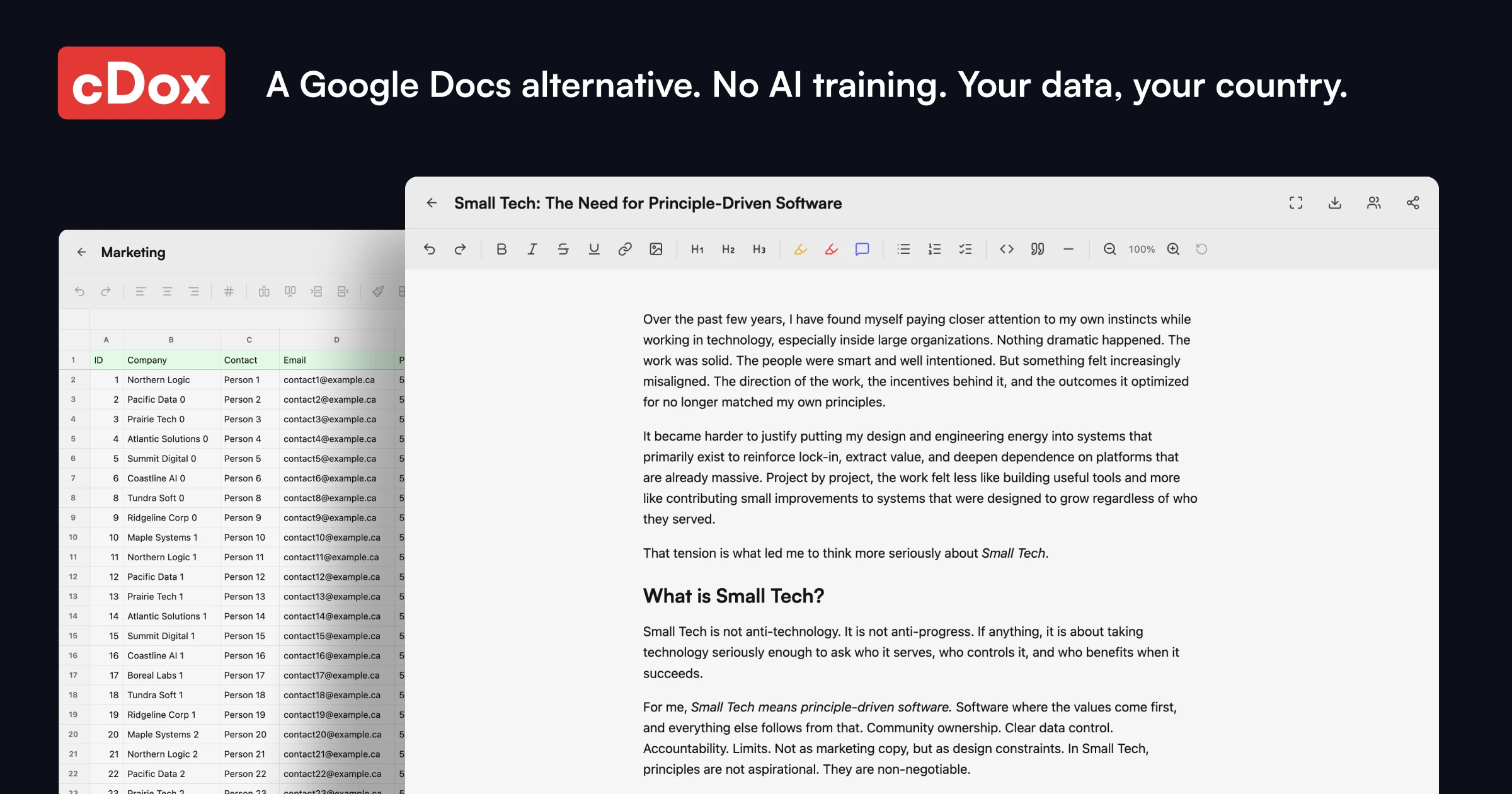Select the "Email" header cell
This screenshot has width=1512, height=794.
pos(336,360)
